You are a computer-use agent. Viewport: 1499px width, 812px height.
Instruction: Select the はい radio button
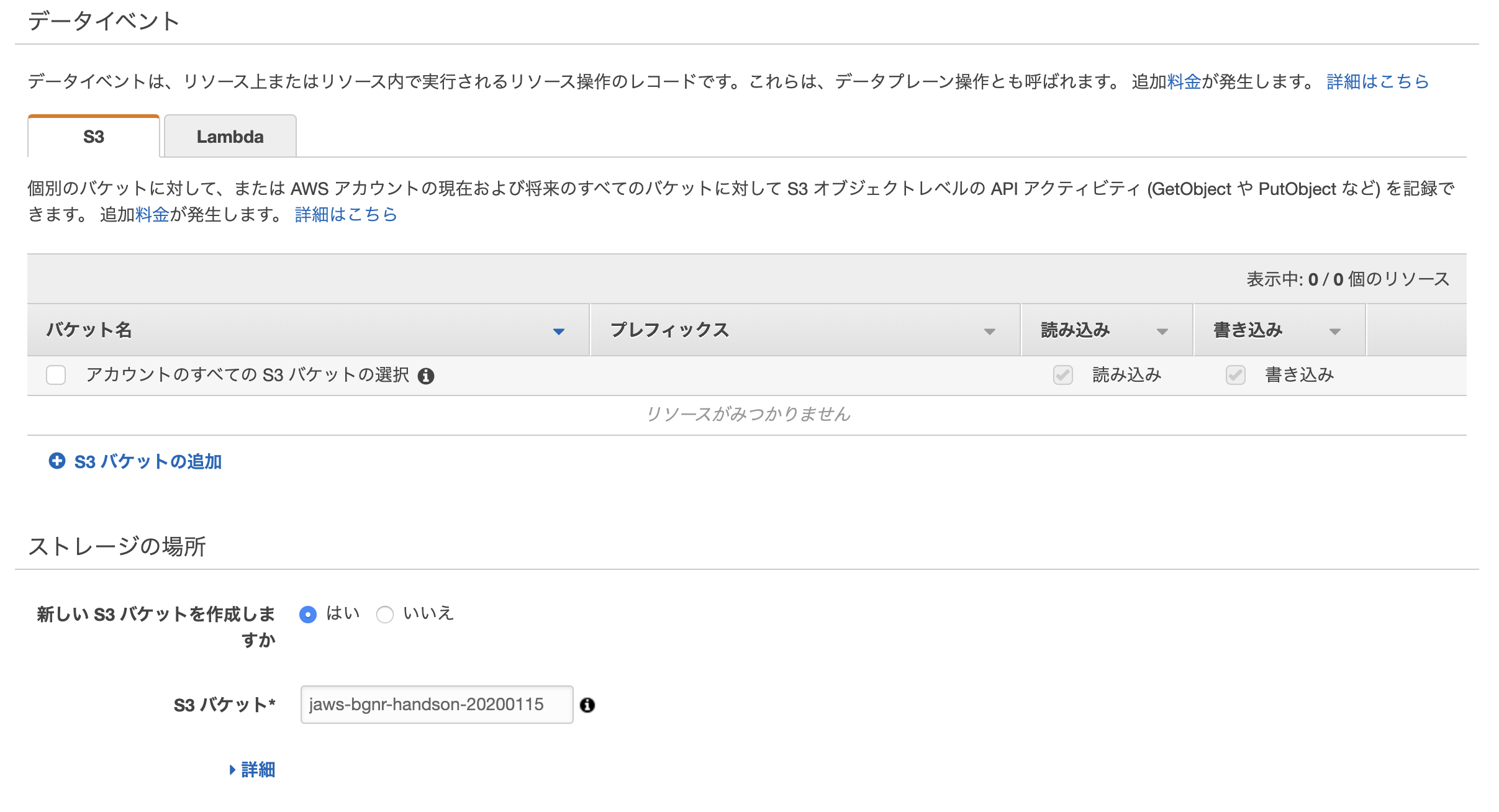point(309,615)
